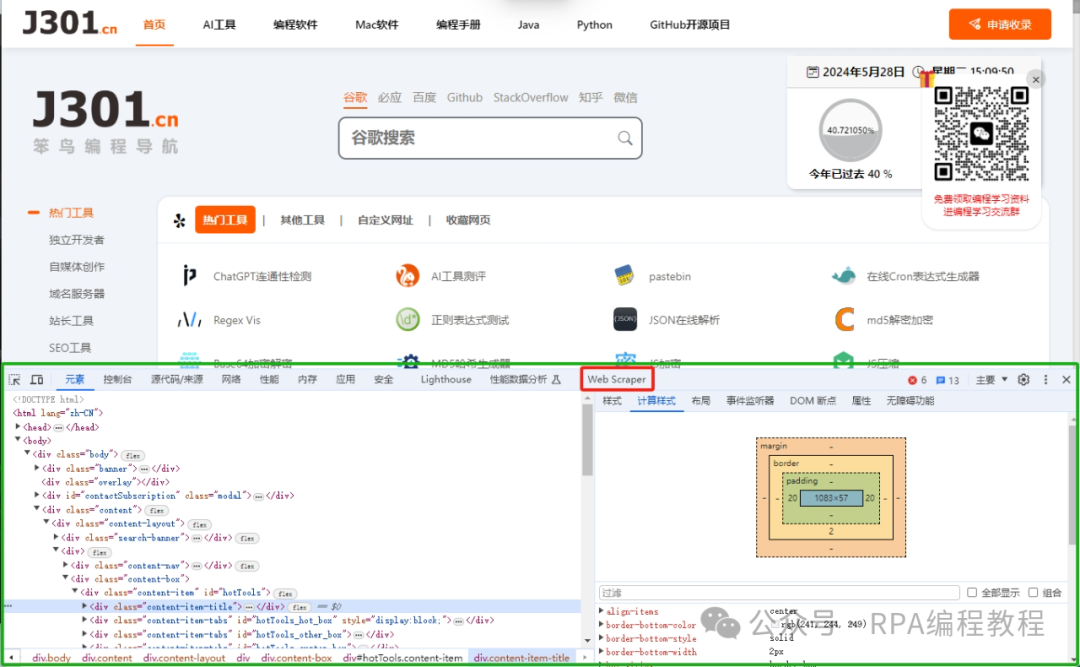The width and height of the screenshot is (1080, 667).
Task: Click the JSON在线解析 icon
Action: point(625,319)
